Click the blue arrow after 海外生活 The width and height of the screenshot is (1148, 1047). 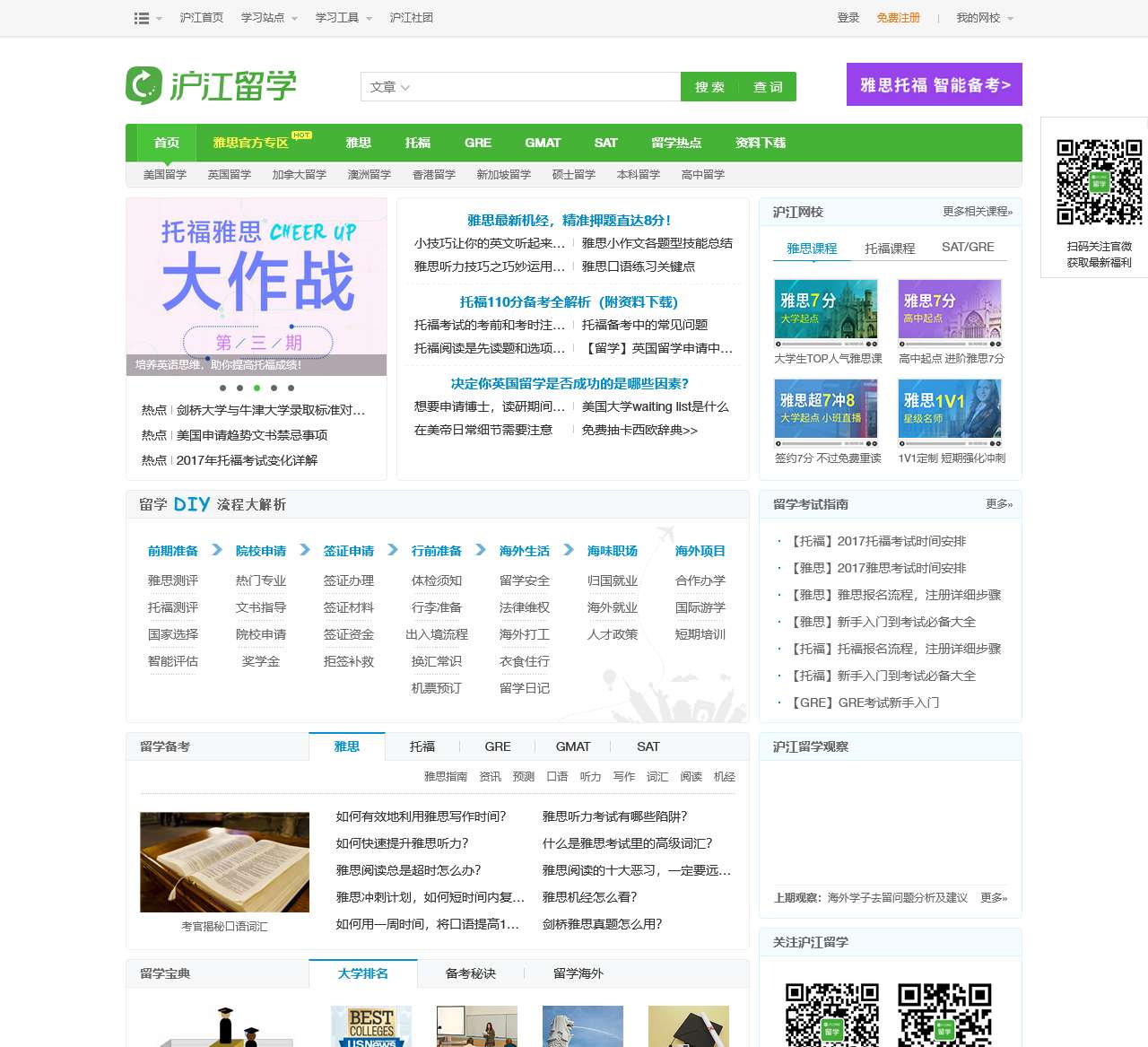point(569,550)
